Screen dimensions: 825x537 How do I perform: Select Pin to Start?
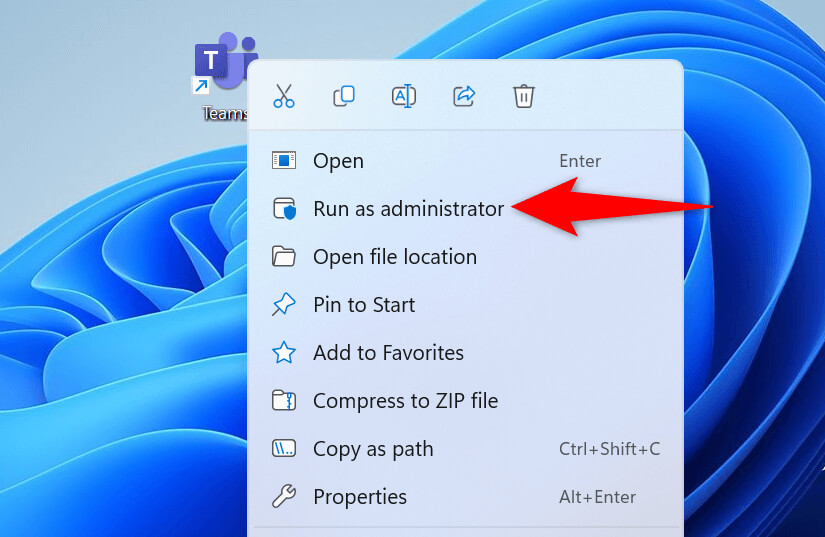466,305
